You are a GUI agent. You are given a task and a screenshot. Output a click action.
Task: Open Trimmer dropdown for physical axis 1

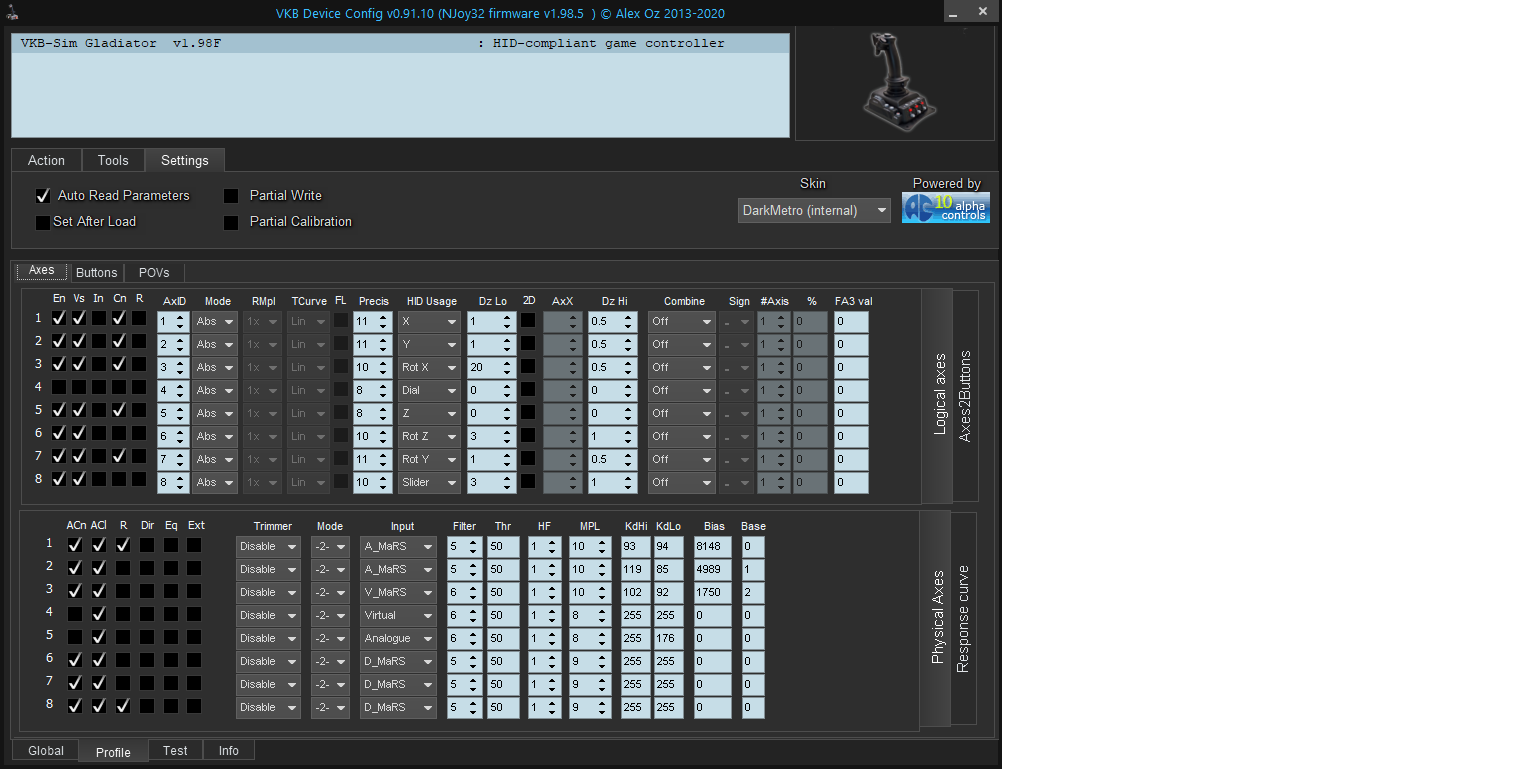pos(268,547)
